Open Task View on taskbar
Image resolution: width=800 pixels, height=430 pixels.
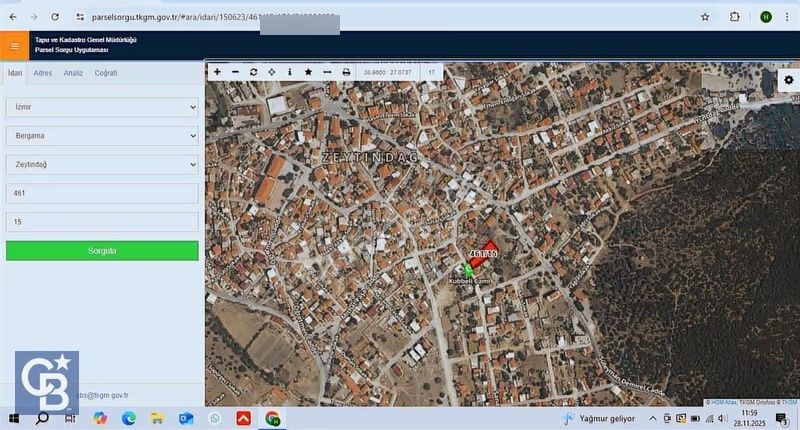coord(70,418)
